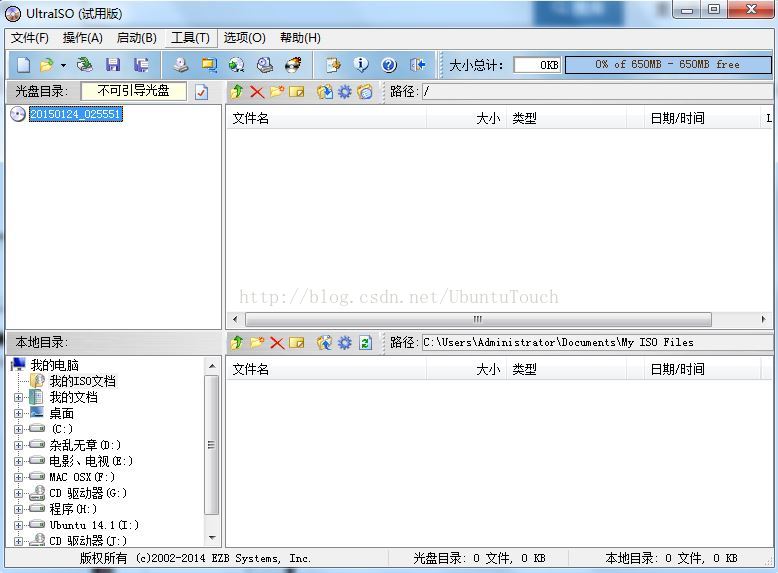778x573 pixels.
Task: Click the Mount to virtual drive icon
Action: (265, 64)
